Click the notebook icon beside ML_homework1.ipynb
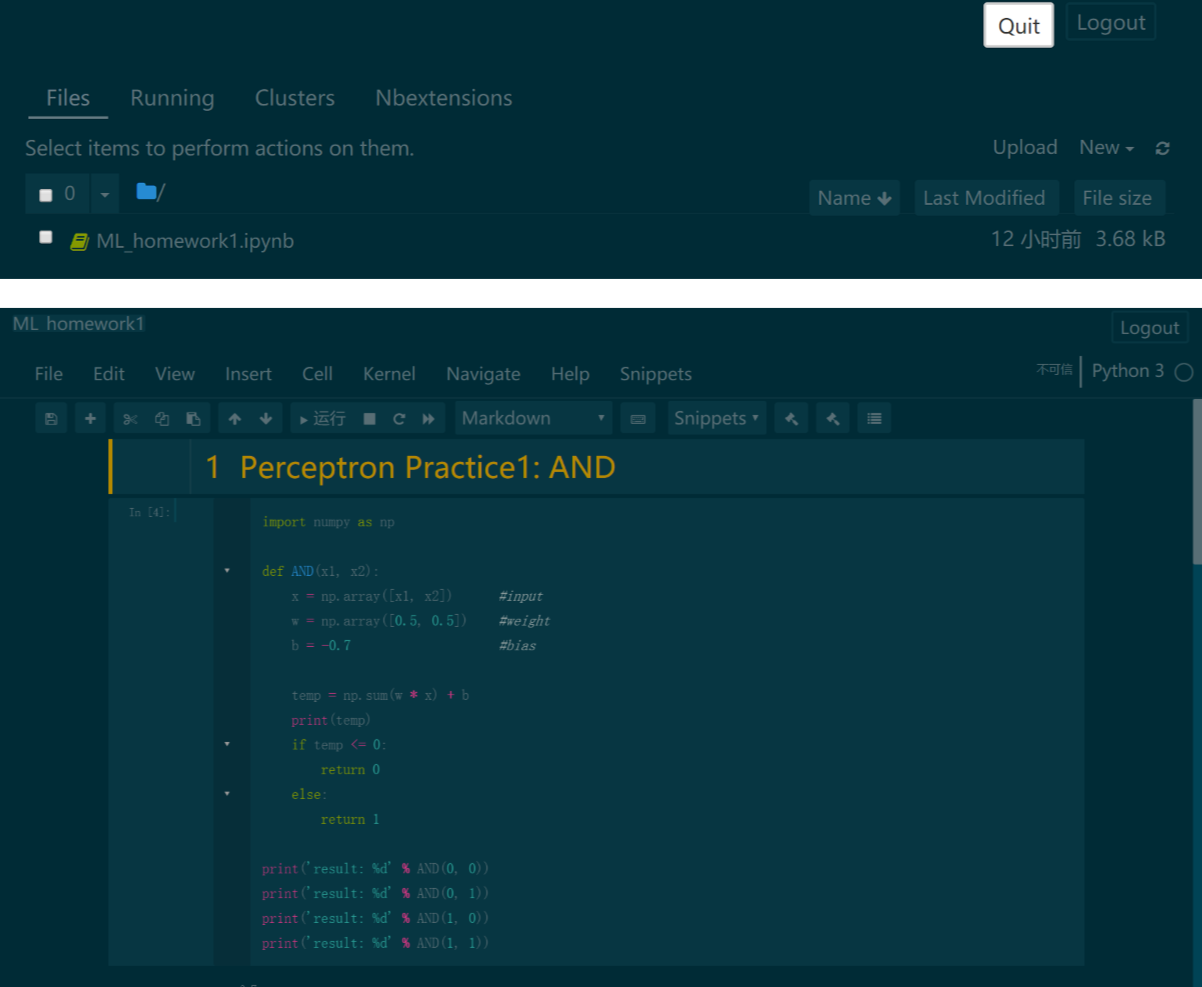This screenshot has height=987, width=1202. pyautogui.click(x=79, y=242)
